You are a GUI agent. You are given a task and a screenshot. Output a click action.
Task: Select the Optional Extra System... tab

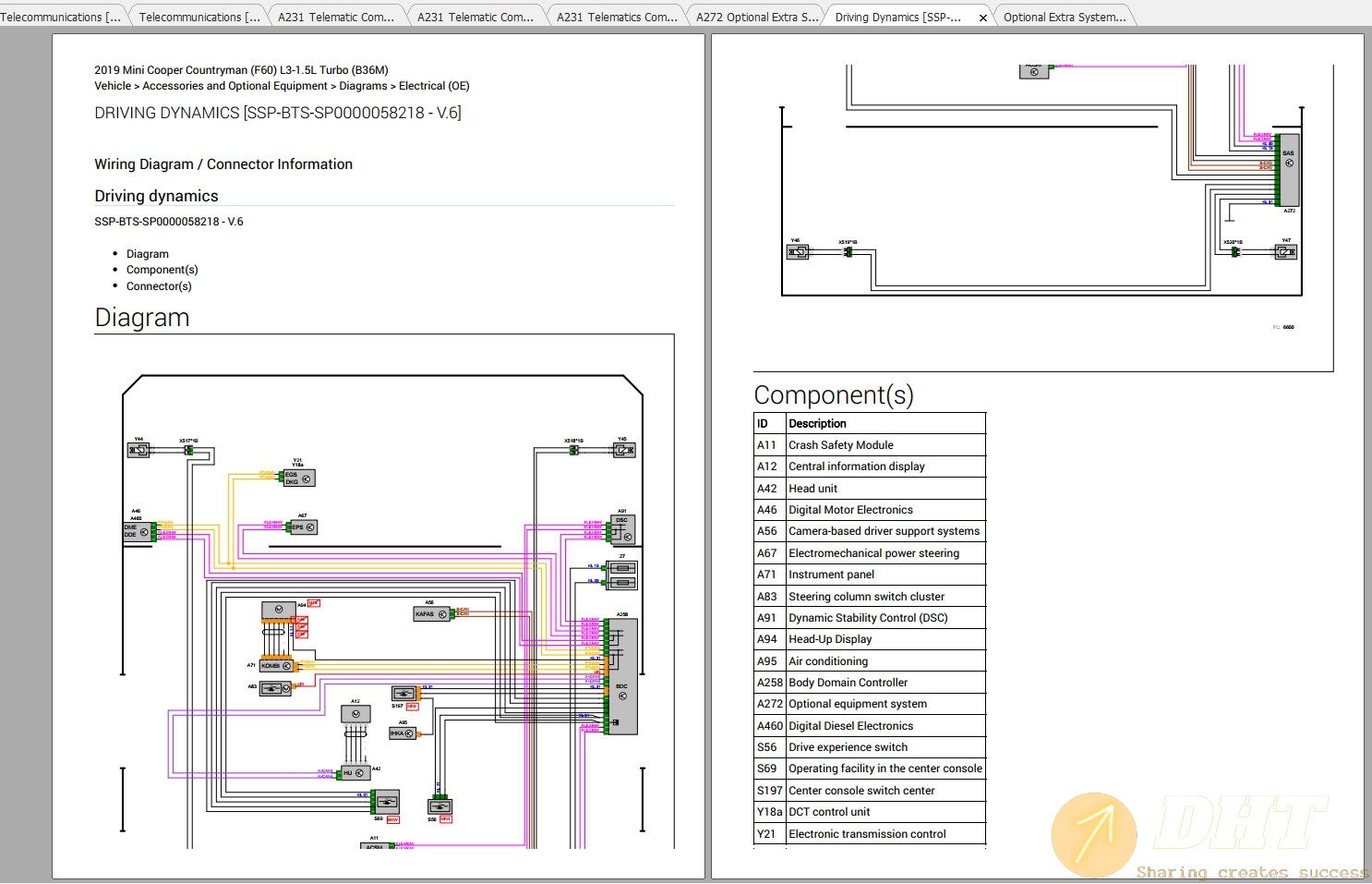click(x=1064, y=17)
